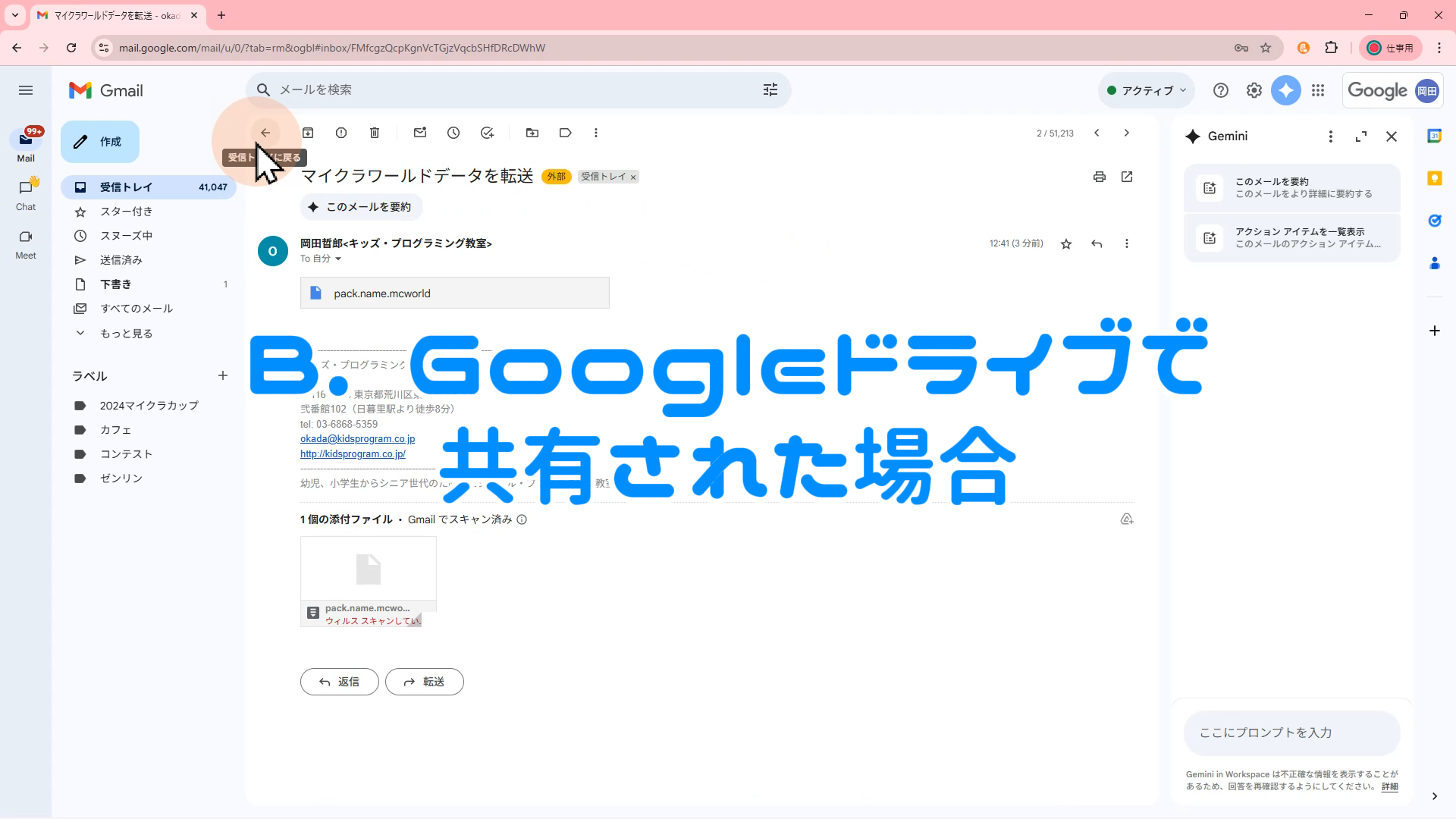Star the message from 岡田哲郎
The width and height of the screenshot is (1456, 819).
pyautogui.click(x=1066, y=243)
